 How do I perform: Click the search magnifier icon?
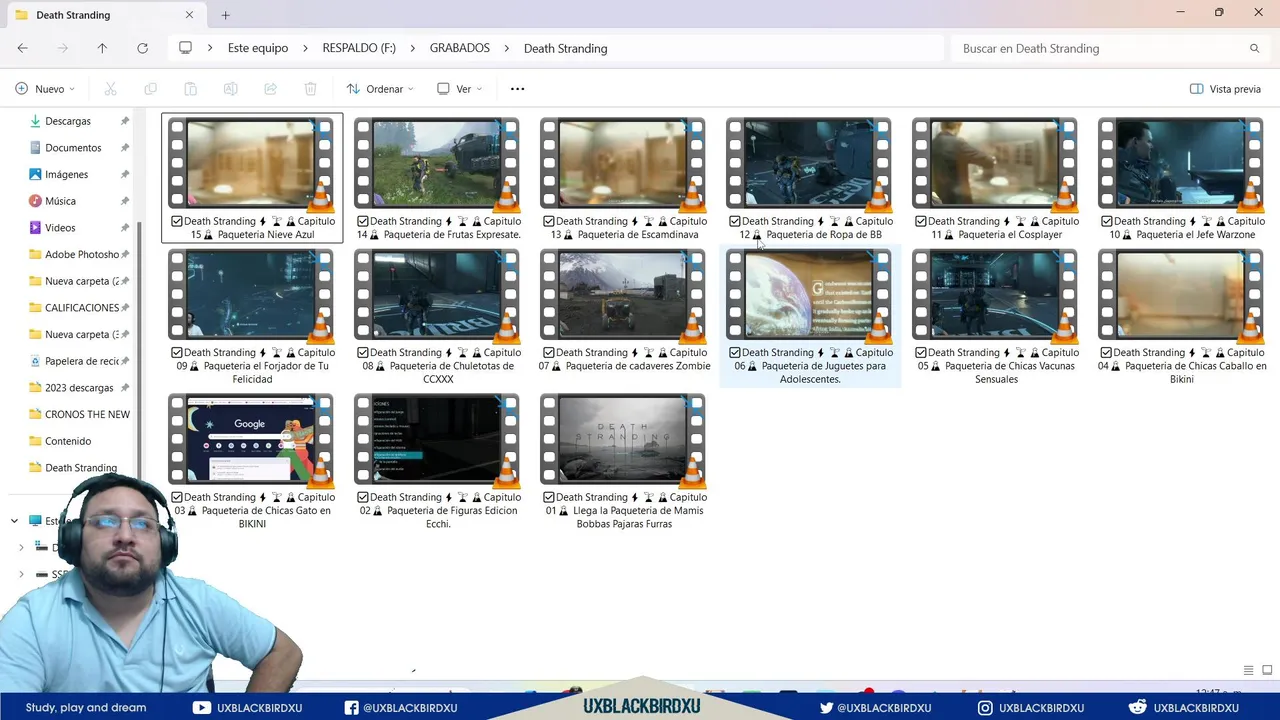(x=1254, y=48)
